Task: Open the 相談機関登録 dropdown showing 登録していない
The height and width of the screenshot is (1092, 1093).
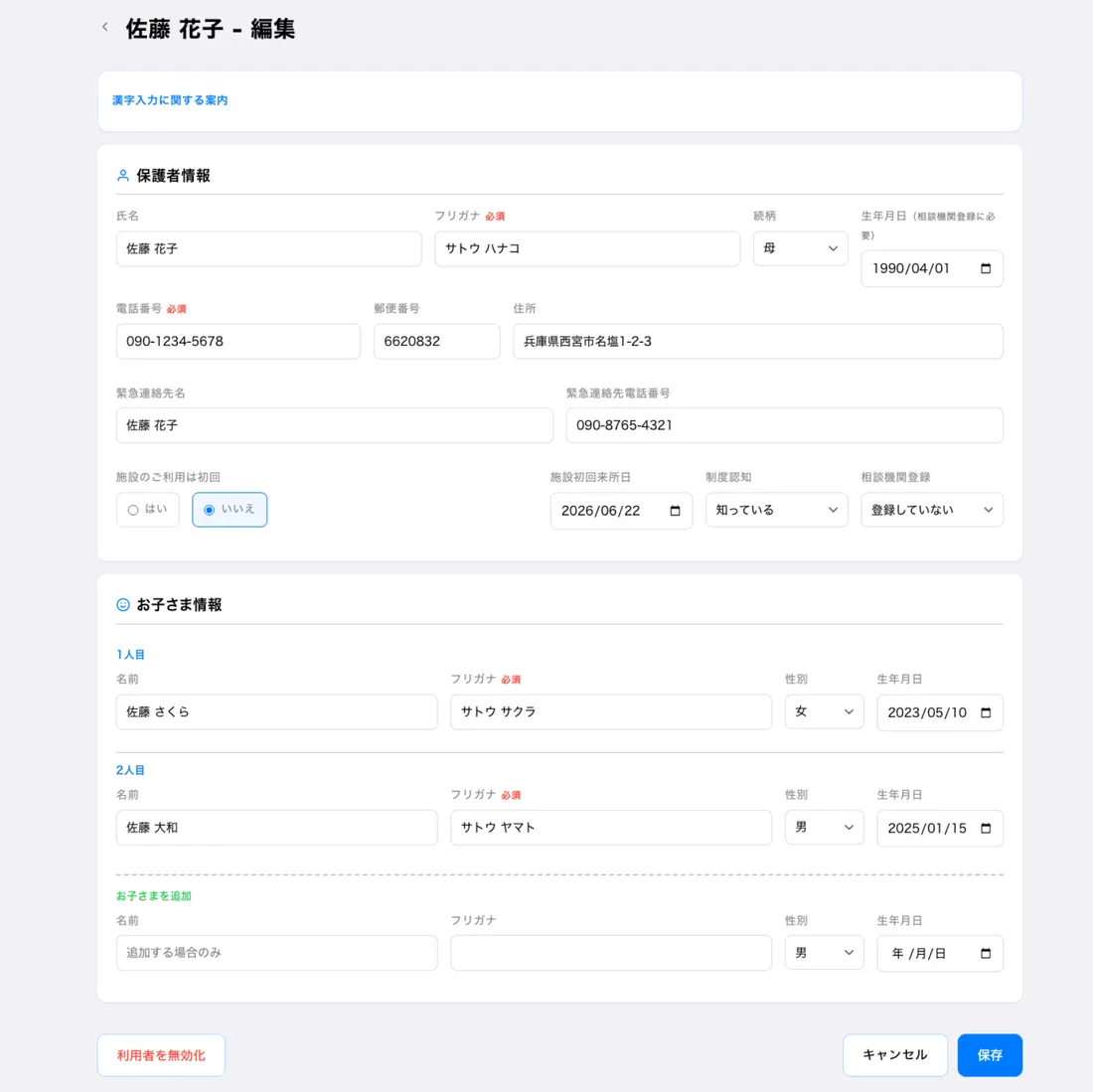Action: 932,510
